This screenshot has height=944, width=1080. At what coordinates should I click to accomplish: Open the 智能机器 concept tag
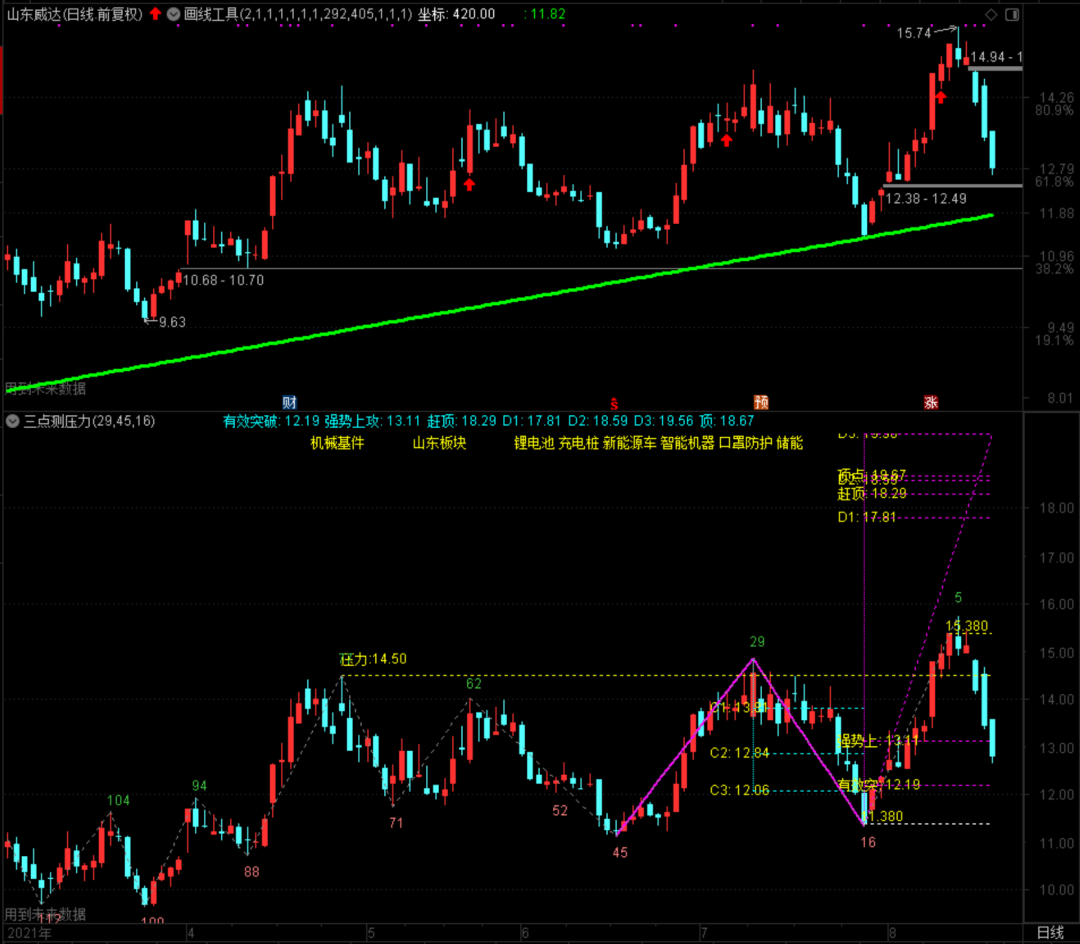687,443
